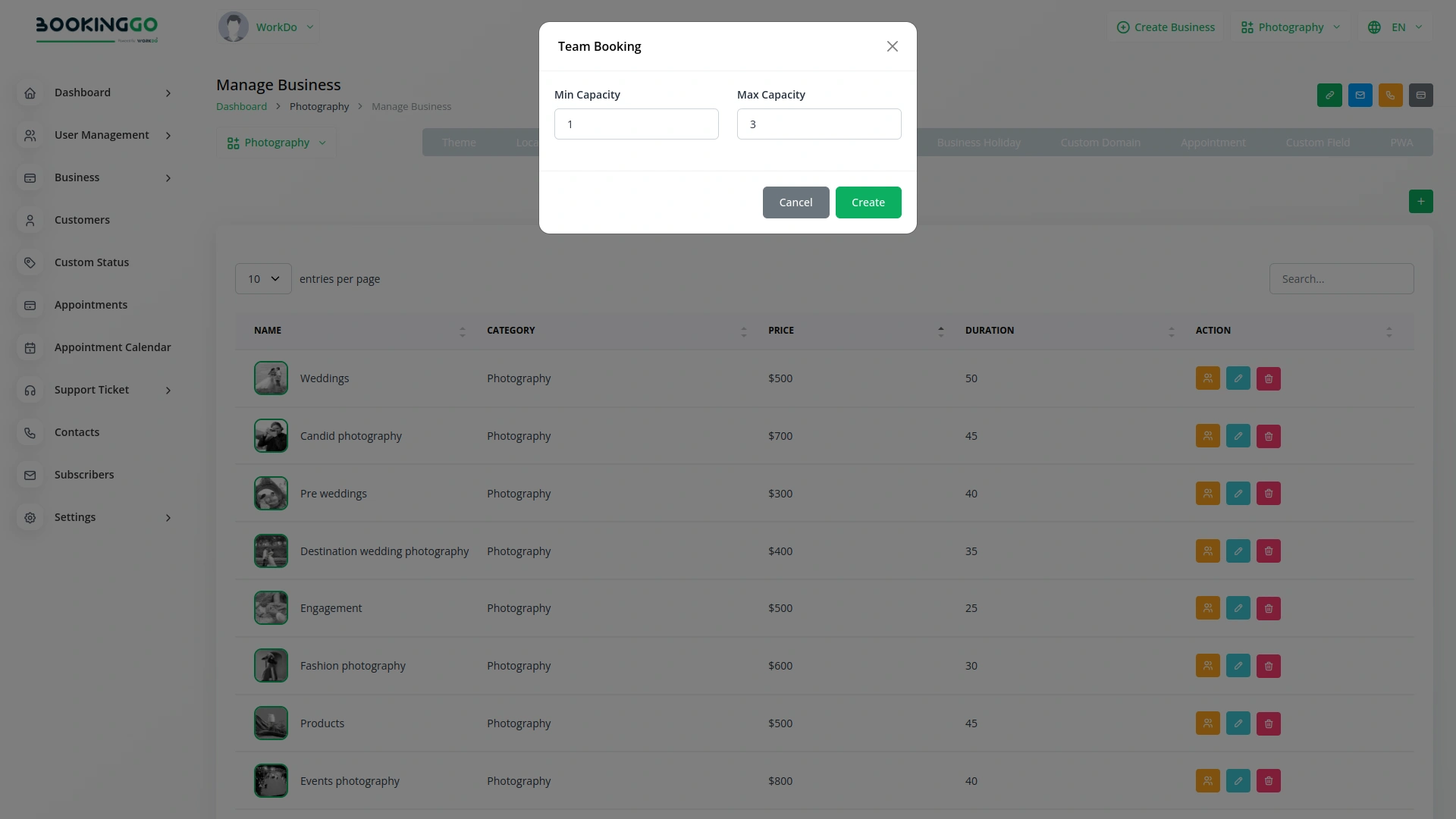Screen dimensions: 1456x819
Task: Toggle sorting on the PRICE column
Action: 940,331
